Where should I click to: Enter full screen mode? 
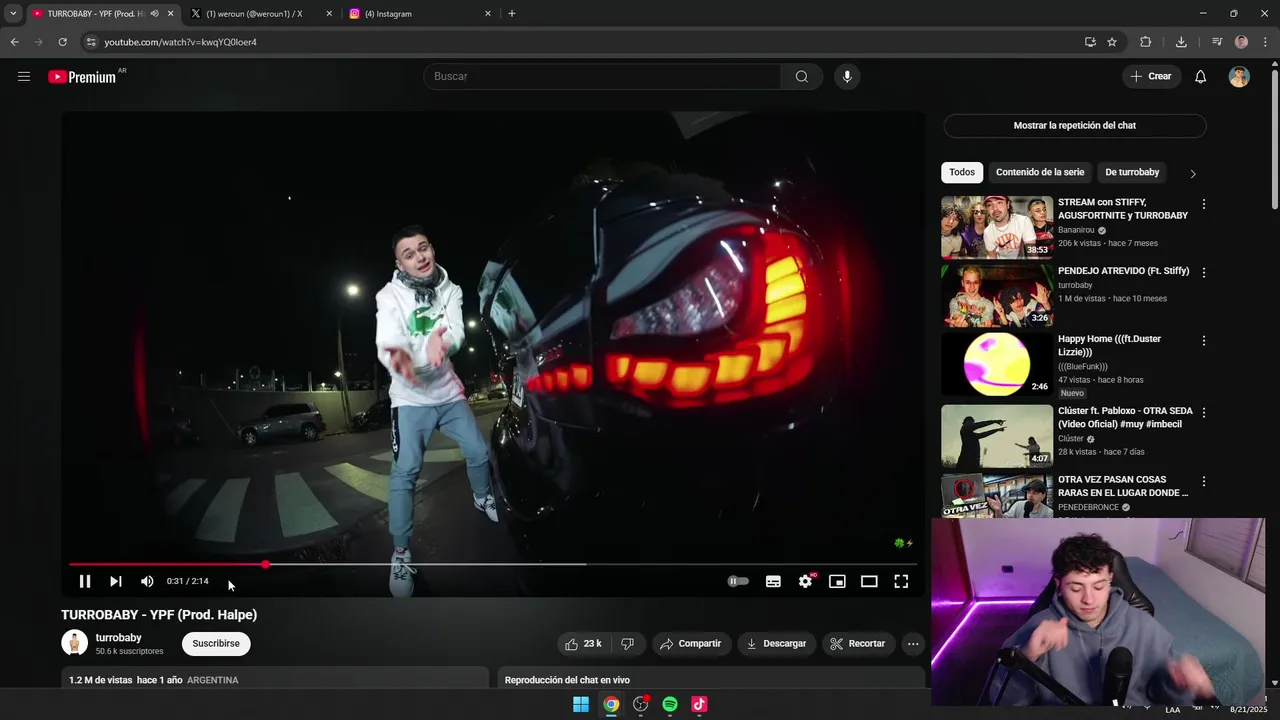pyautogui.click(x=901, y=581)
